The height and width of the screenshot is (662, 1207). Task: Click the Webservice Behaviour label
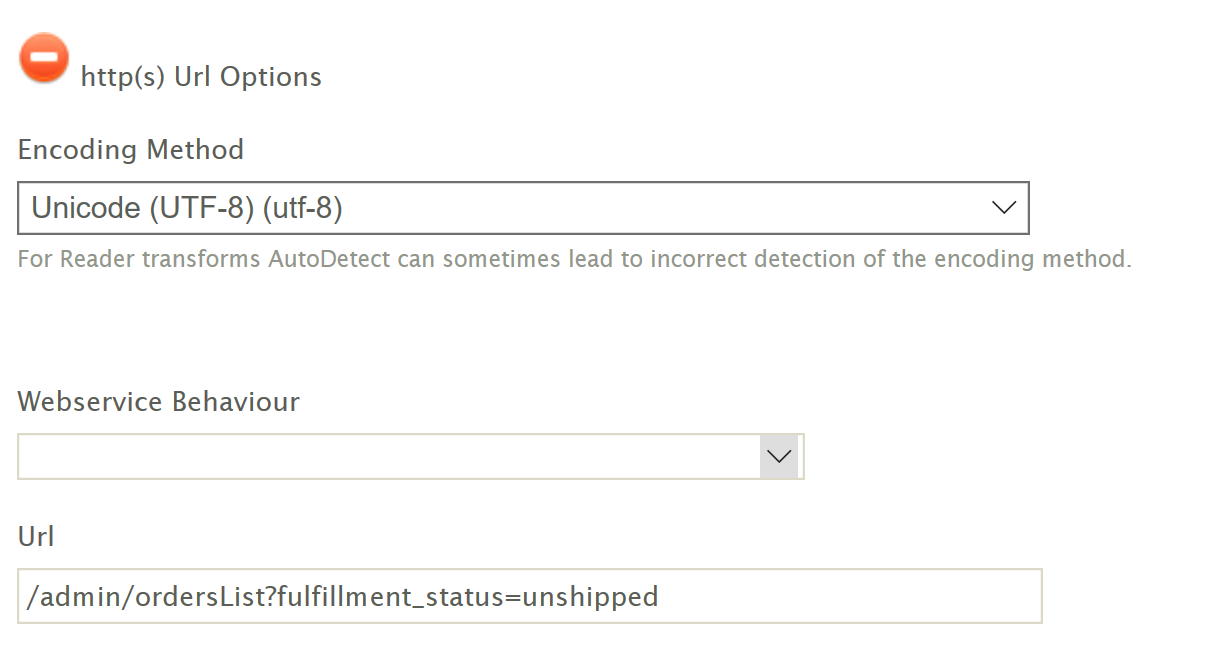(x=159, y=402)
